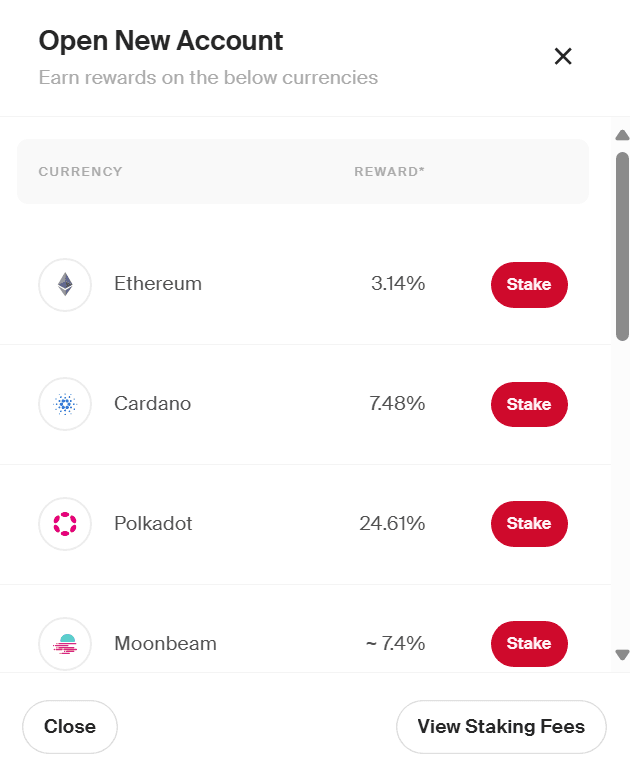Select the Ethereum currency name
The height and width of the screenshot is (770, 630).
158,284
